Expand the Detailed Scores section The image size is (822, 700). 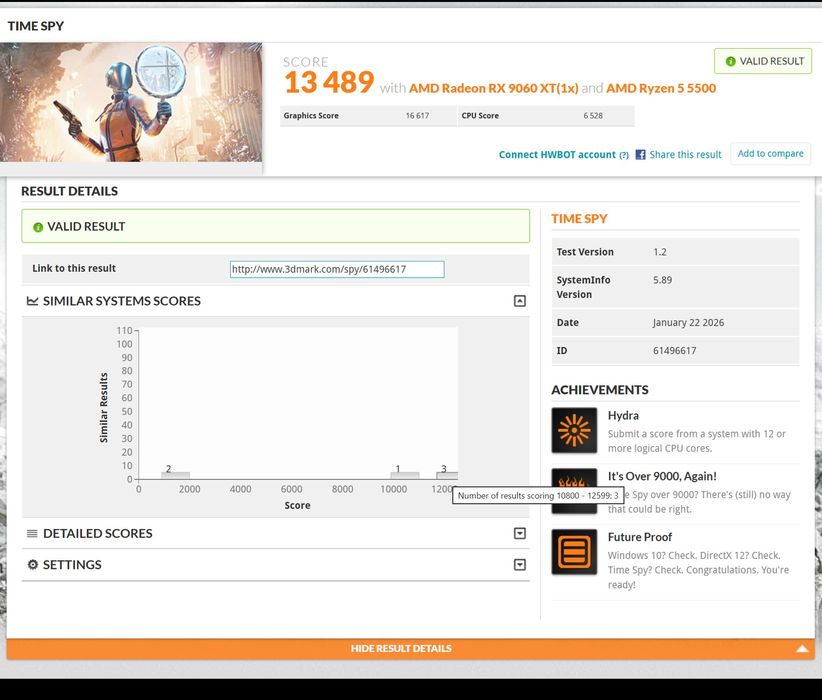[x=520, y=533]
